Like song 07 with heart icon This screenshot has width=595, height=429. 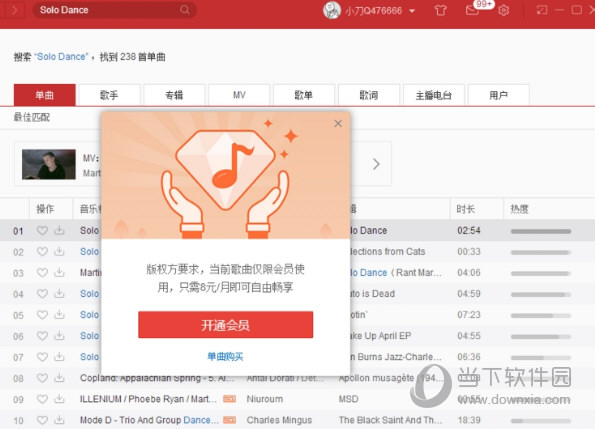tap(42, 357)
